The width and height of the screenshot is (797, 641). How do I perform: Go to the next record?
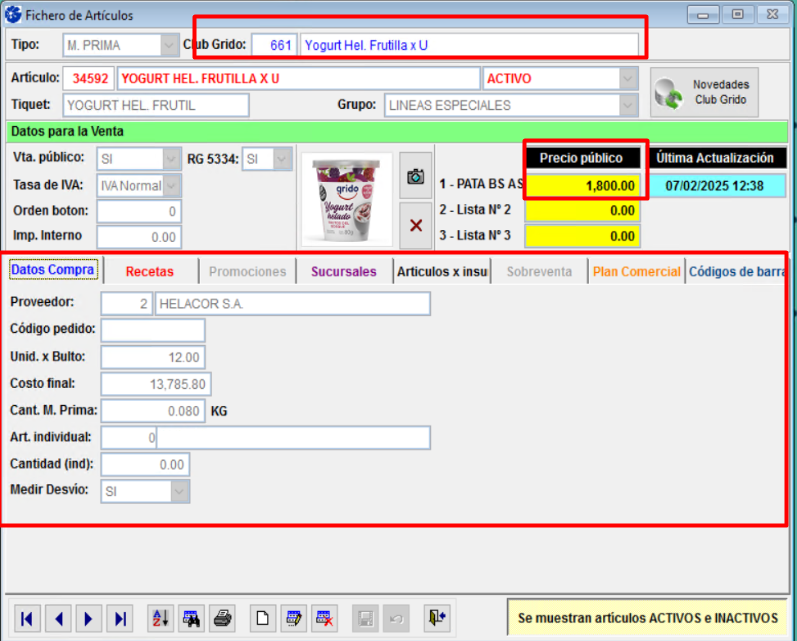point(89,618)
